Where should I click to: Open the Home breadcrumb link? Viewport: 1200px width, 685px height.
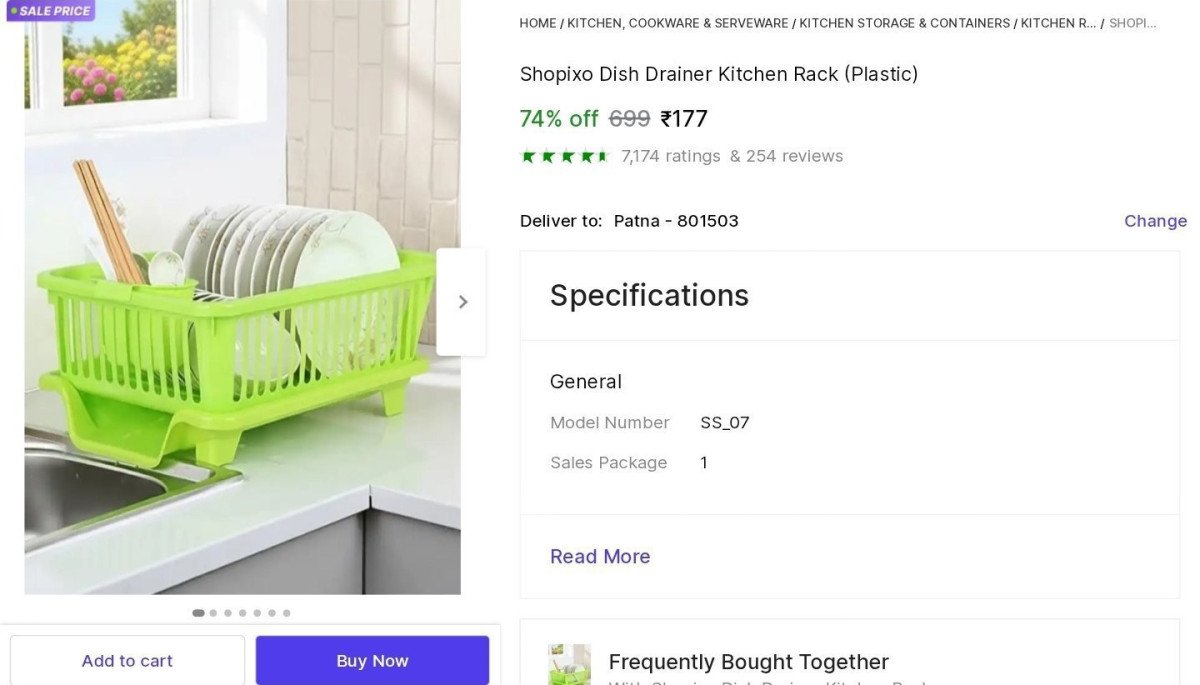[x=538, y=23]
